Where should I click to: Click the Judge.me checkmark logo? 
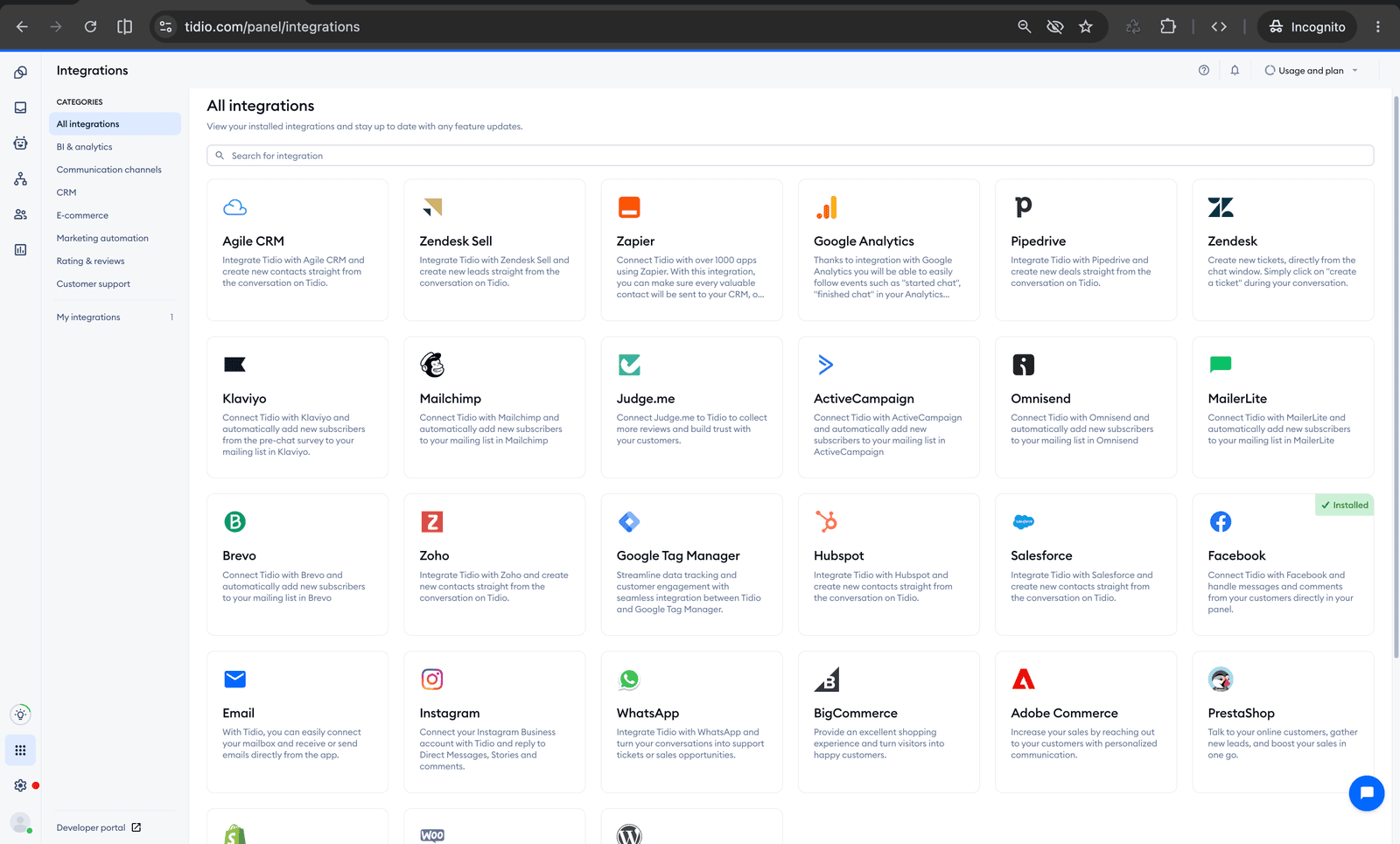pyautogui.click(x=629, y=365)
